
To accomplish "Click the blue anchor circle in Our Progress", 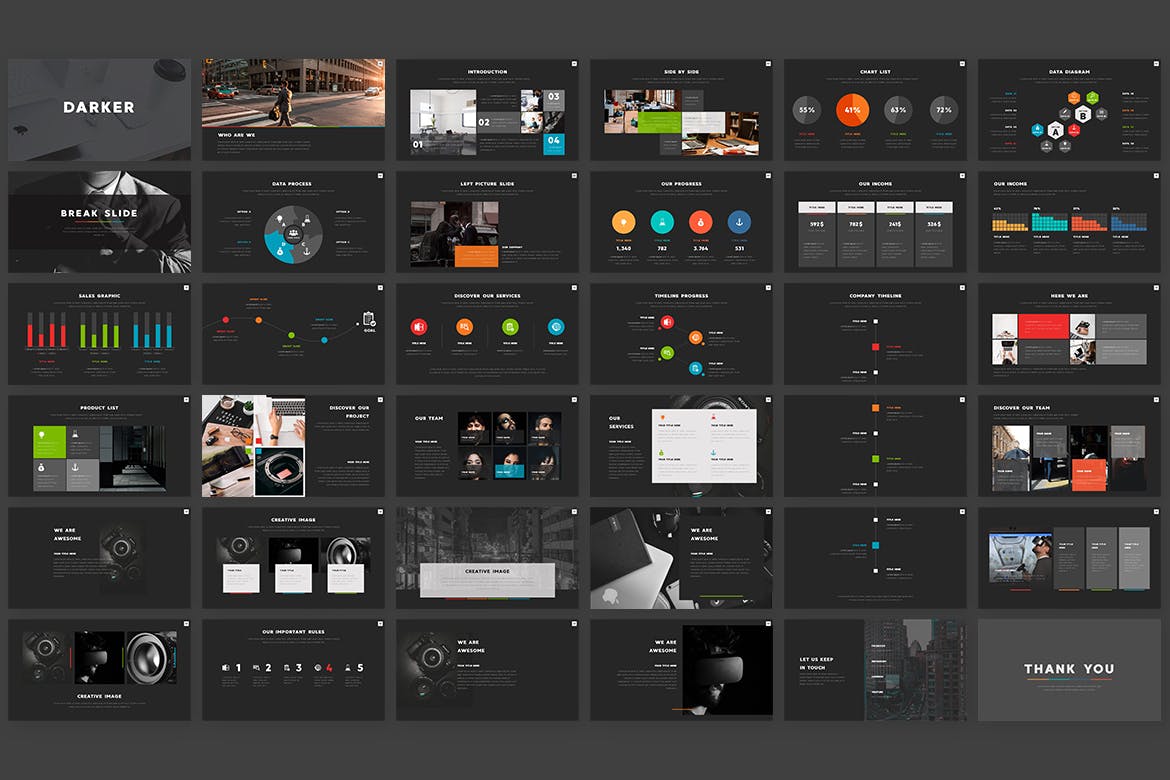I will (x=740, y=222).
